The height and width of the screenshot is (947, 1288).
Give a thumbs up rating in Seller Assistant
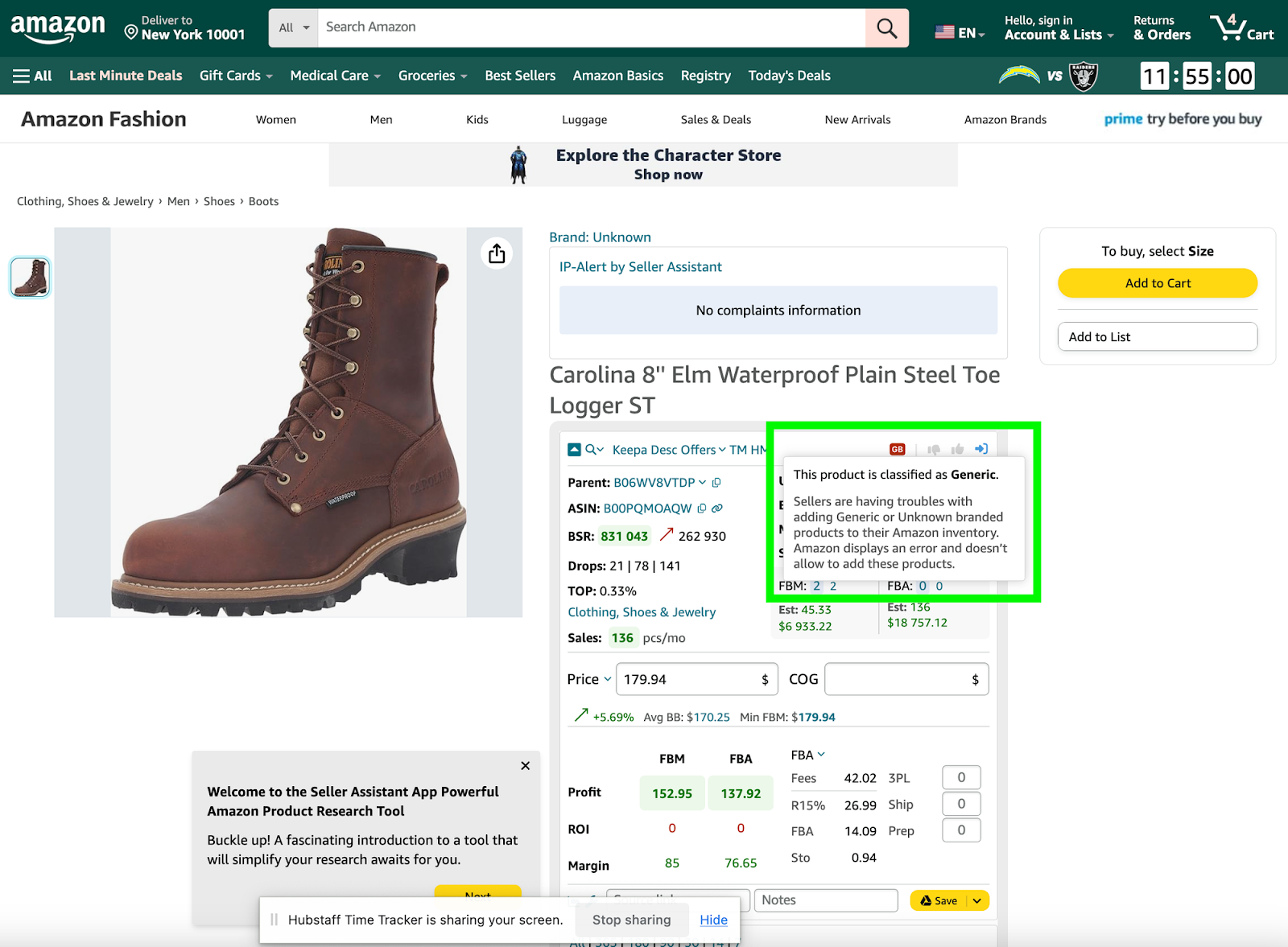[x=959, y=448]
